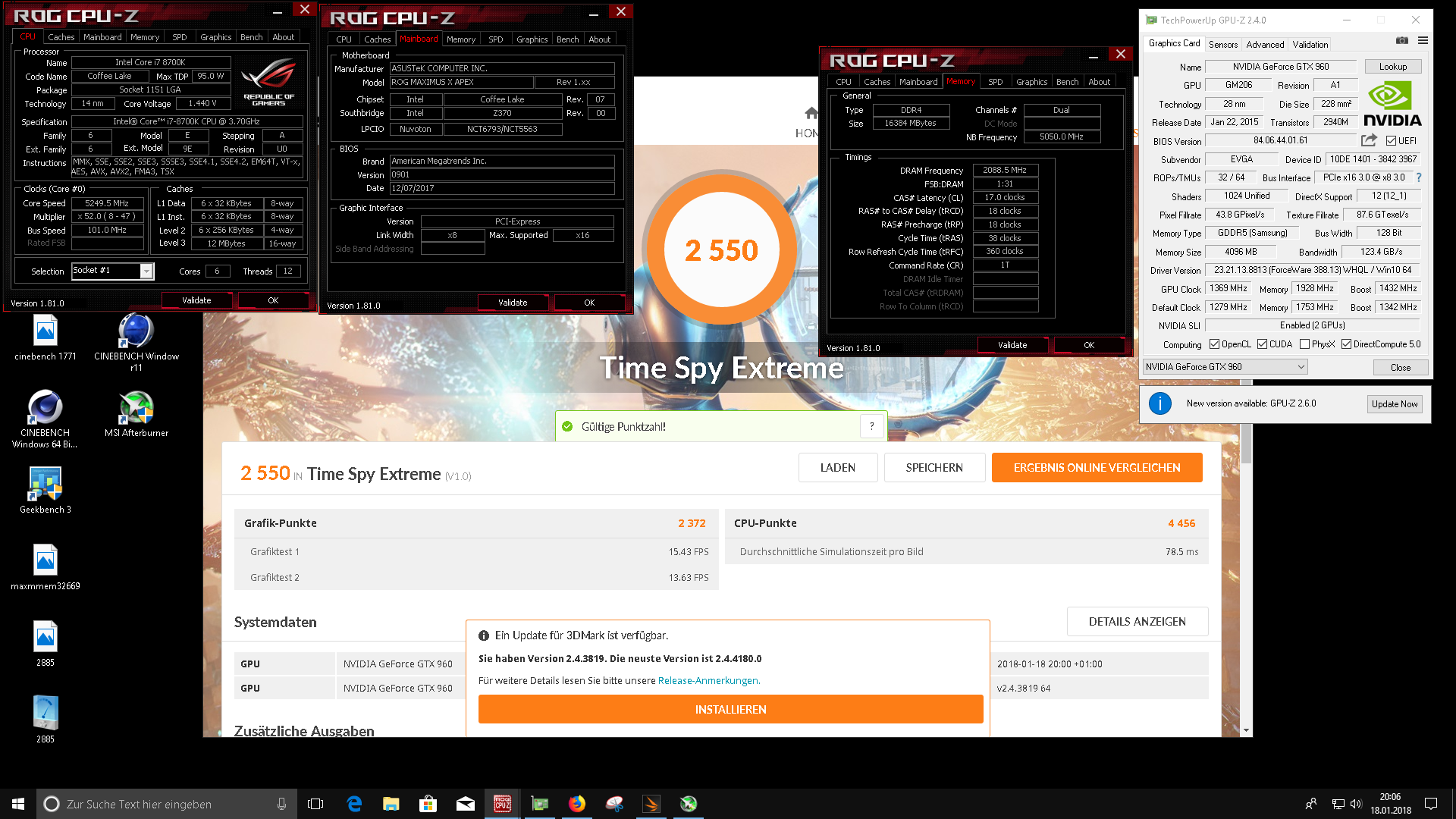The width and height of the screenshot is (1456, 819).
Task: Open Task View on the taskbar
Action: click(x=315, y=804)
